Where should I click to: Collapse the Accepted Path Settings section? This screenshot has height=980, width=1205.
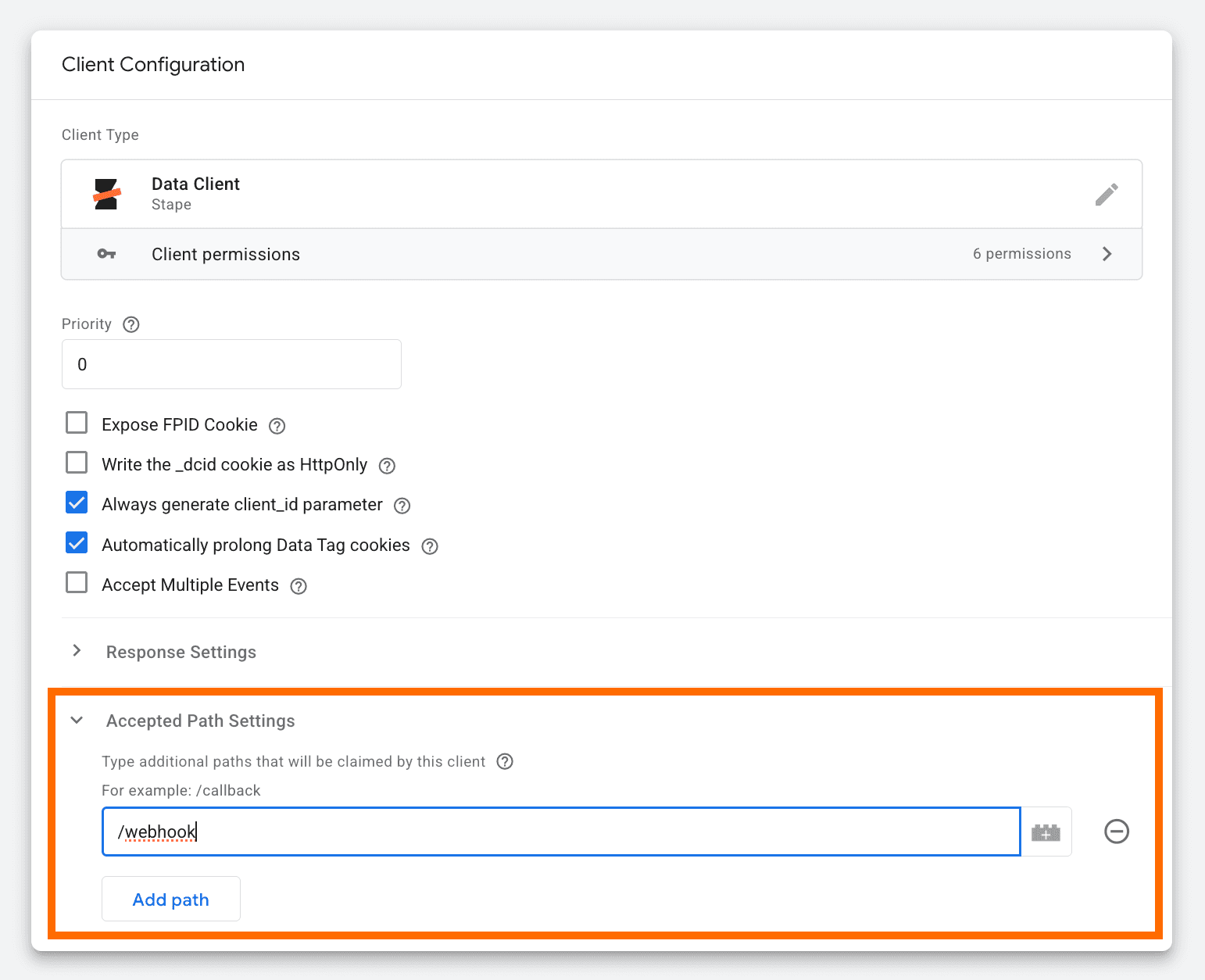(x=76, y=720)
